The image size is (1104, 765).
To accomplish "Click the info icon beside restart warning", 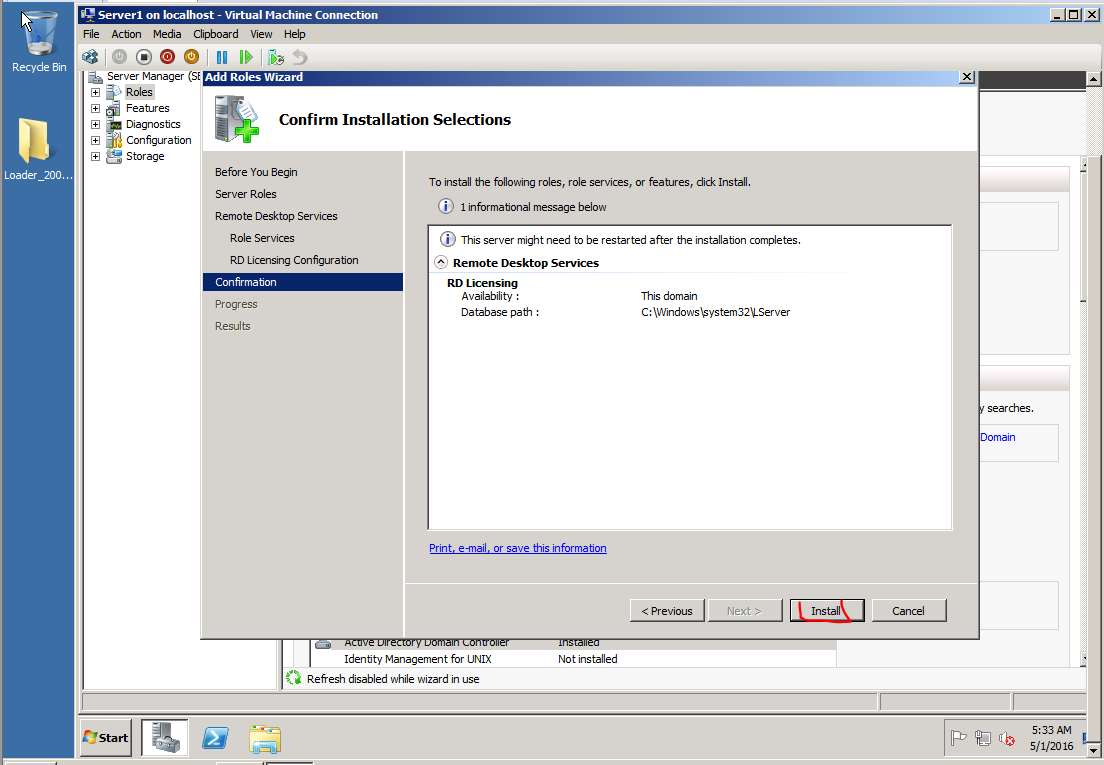I will (447, 239).
